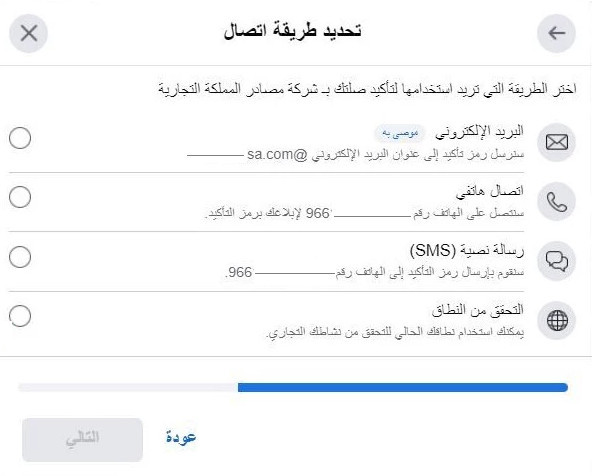Click the disabled التالي (Next) button
This screenshot has width=592, height=476.
82,440
